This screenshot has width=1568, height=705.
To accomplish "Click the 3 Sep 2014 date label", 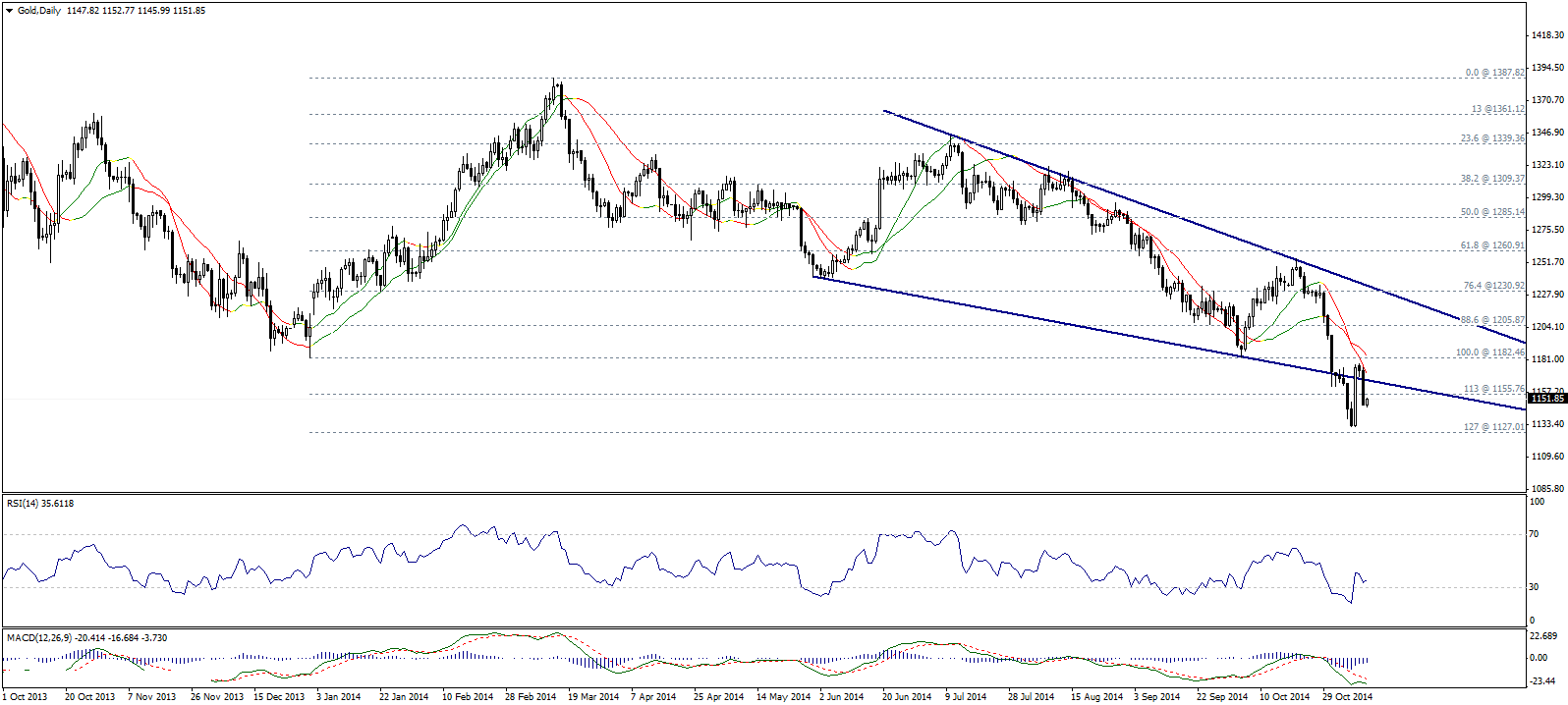I will pyautogui.click(x=1155, y=697).
